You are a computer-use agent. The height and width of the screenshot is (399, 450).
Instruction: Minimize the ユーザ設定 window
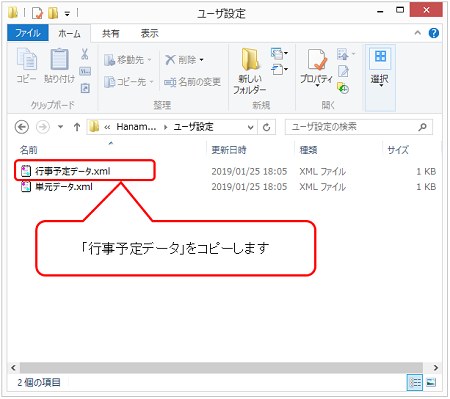click(x=380, y=11)
